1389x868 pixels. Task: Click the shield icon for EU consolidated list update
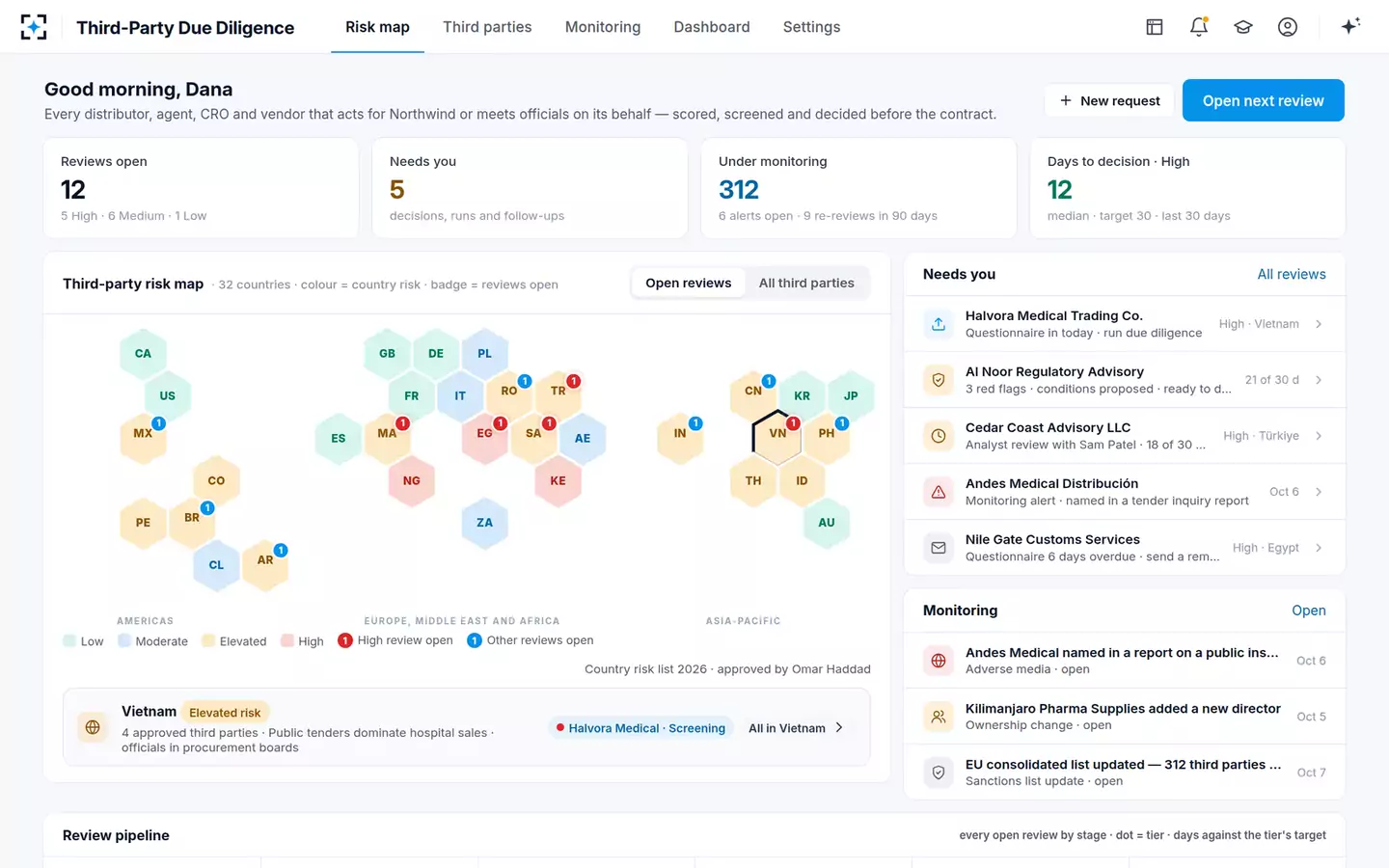(x=939, y=773)
